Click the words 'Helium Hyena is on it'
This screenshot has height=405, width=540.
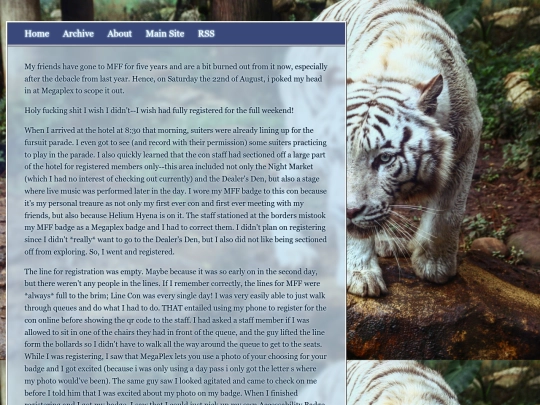(x=147, y=215)
